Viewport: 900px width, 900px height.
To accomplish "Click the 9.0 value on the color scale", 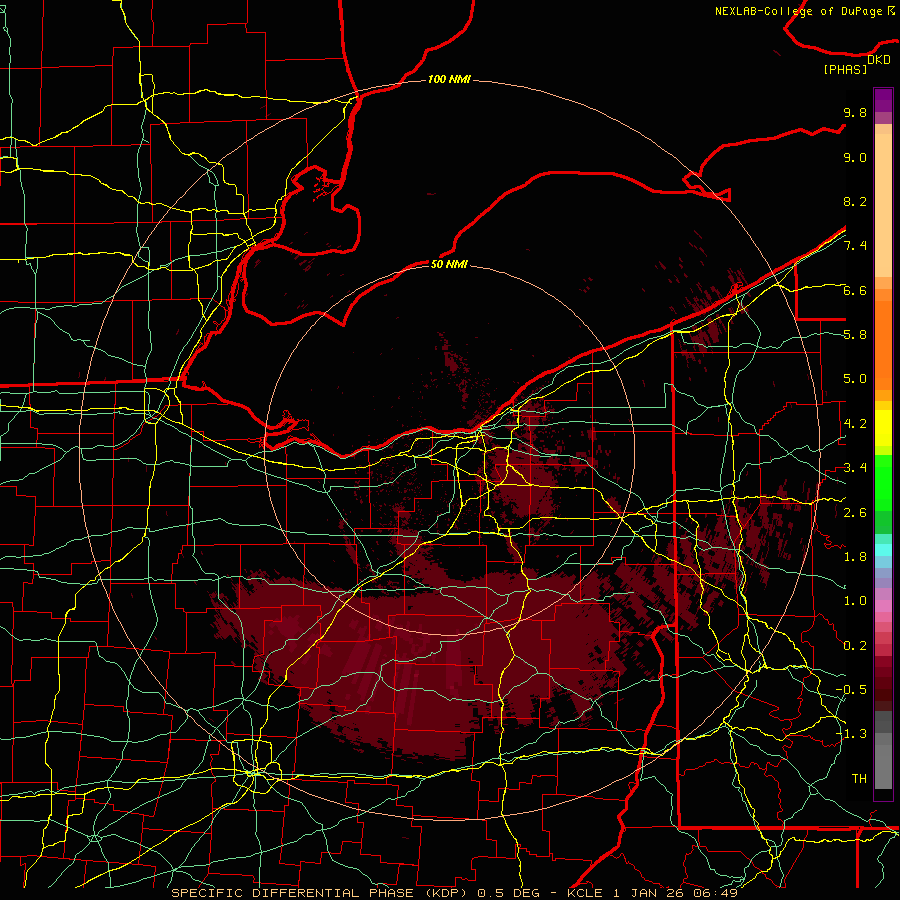I will pos(855,157).
